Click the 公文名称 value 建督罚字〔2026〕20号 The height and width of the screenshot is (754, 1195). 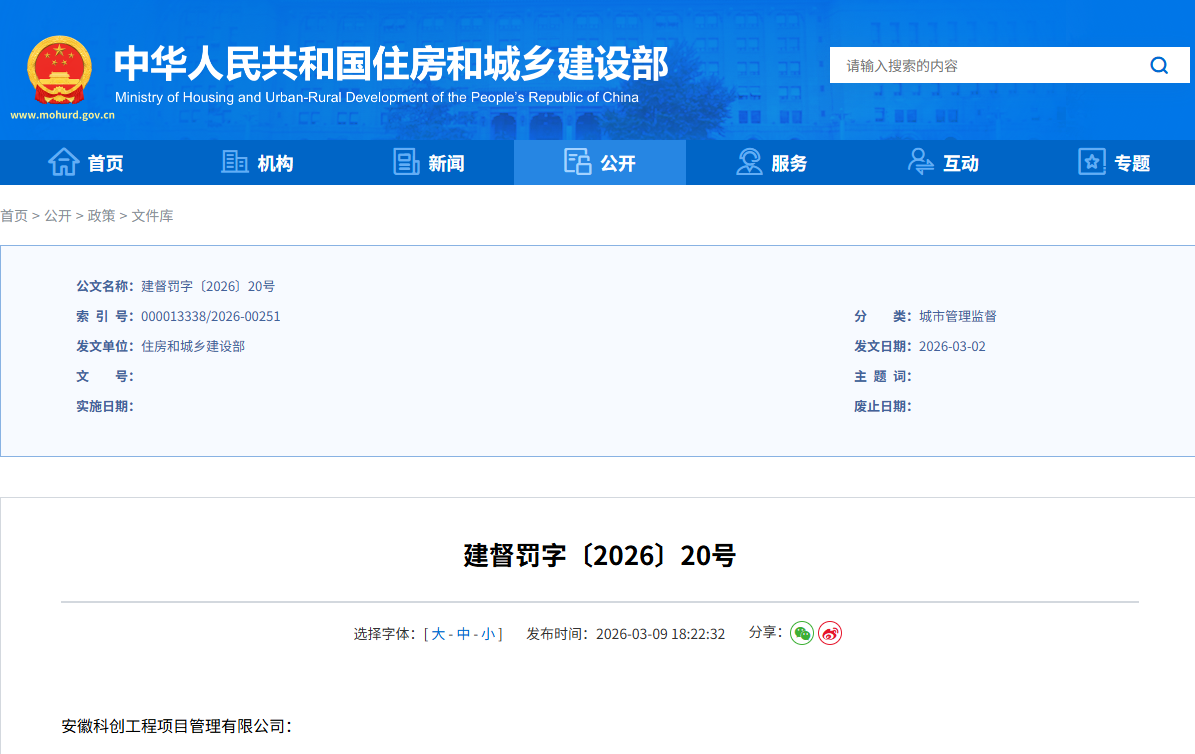[x=208, y=287]
